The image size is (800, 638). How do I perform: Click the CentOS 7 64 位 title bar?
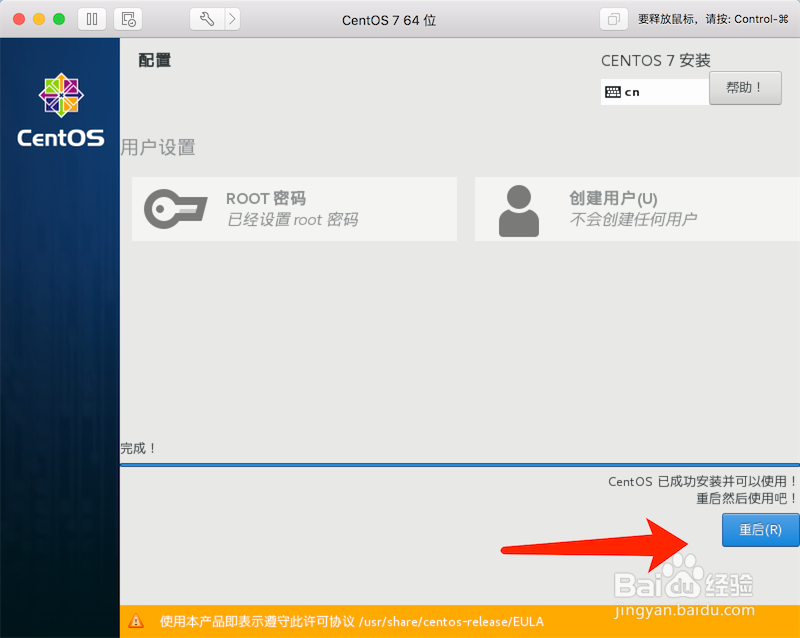coord(389,18)
